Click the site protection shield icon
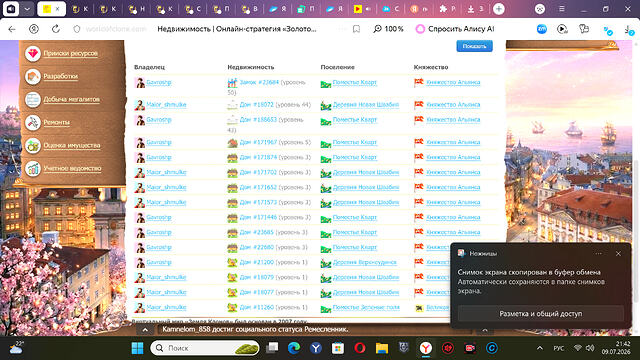 [x=77, y=29]
